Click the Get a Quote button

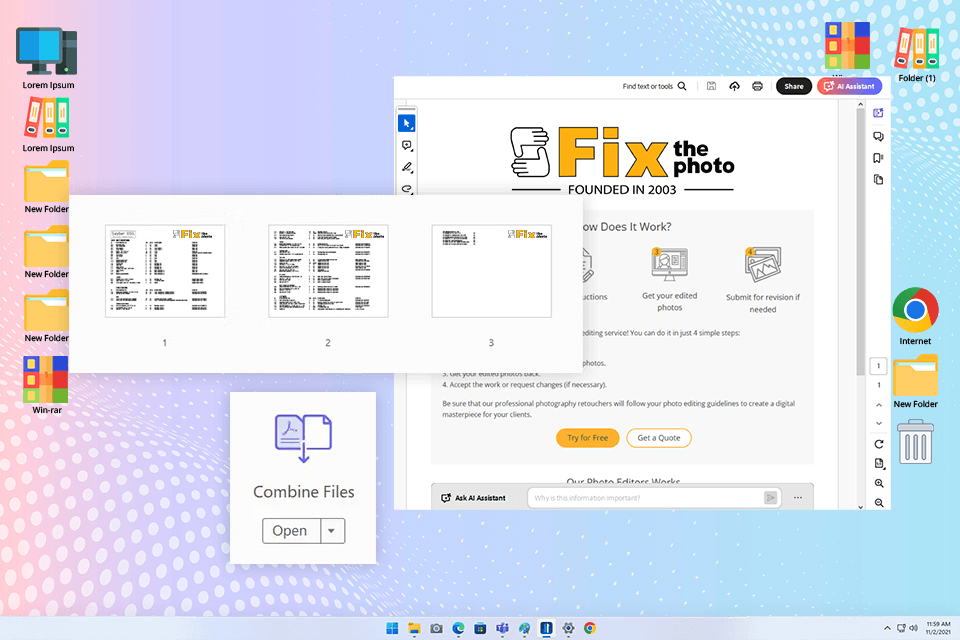click(x=659, y=438)
